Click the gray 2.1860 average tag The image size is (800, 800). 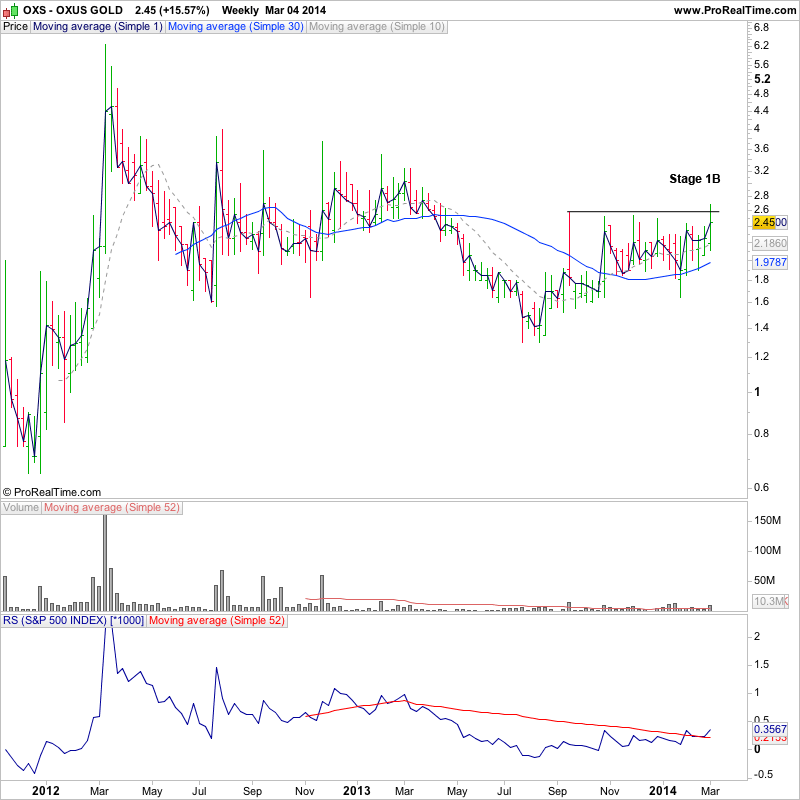[x=770, y=243]
